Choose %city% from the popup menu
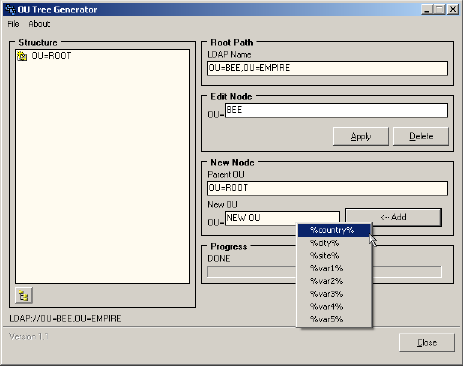This screenshot has width=463, height=366. pyautogui.click(x=334, y=243)
